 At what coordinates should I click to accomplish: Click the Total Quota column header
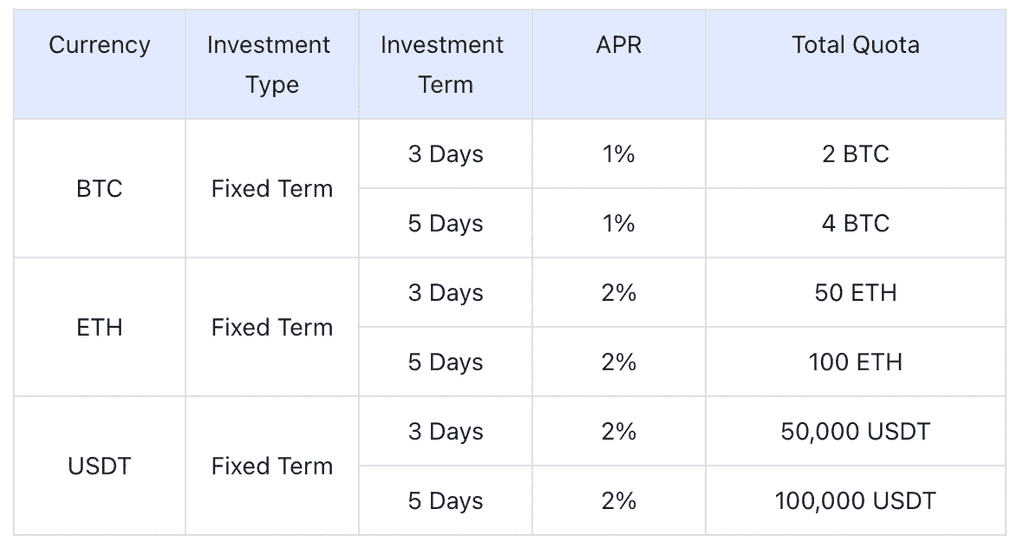(855, 46)
